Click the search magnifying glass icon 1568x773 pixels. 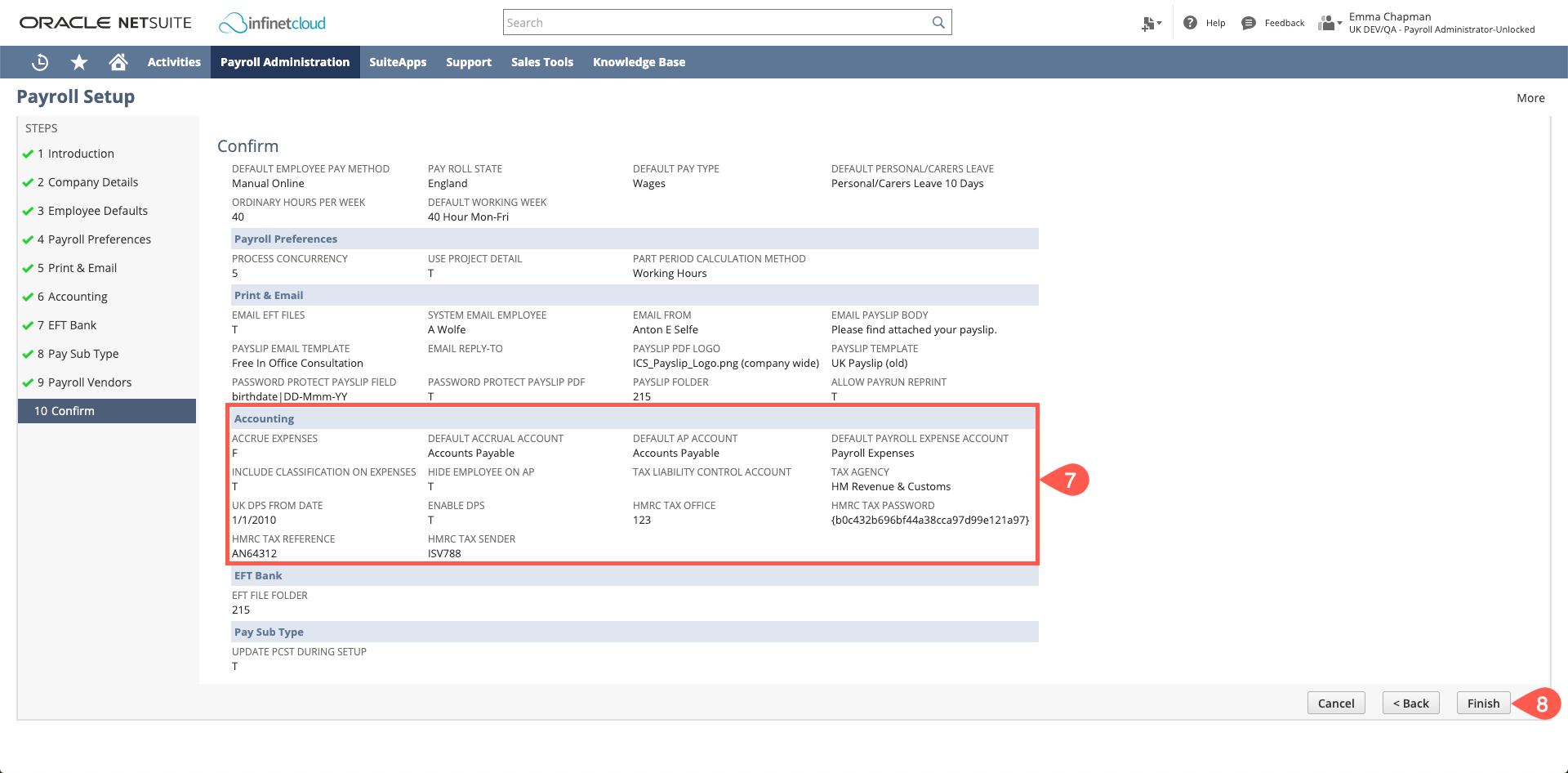click(938, 22)
